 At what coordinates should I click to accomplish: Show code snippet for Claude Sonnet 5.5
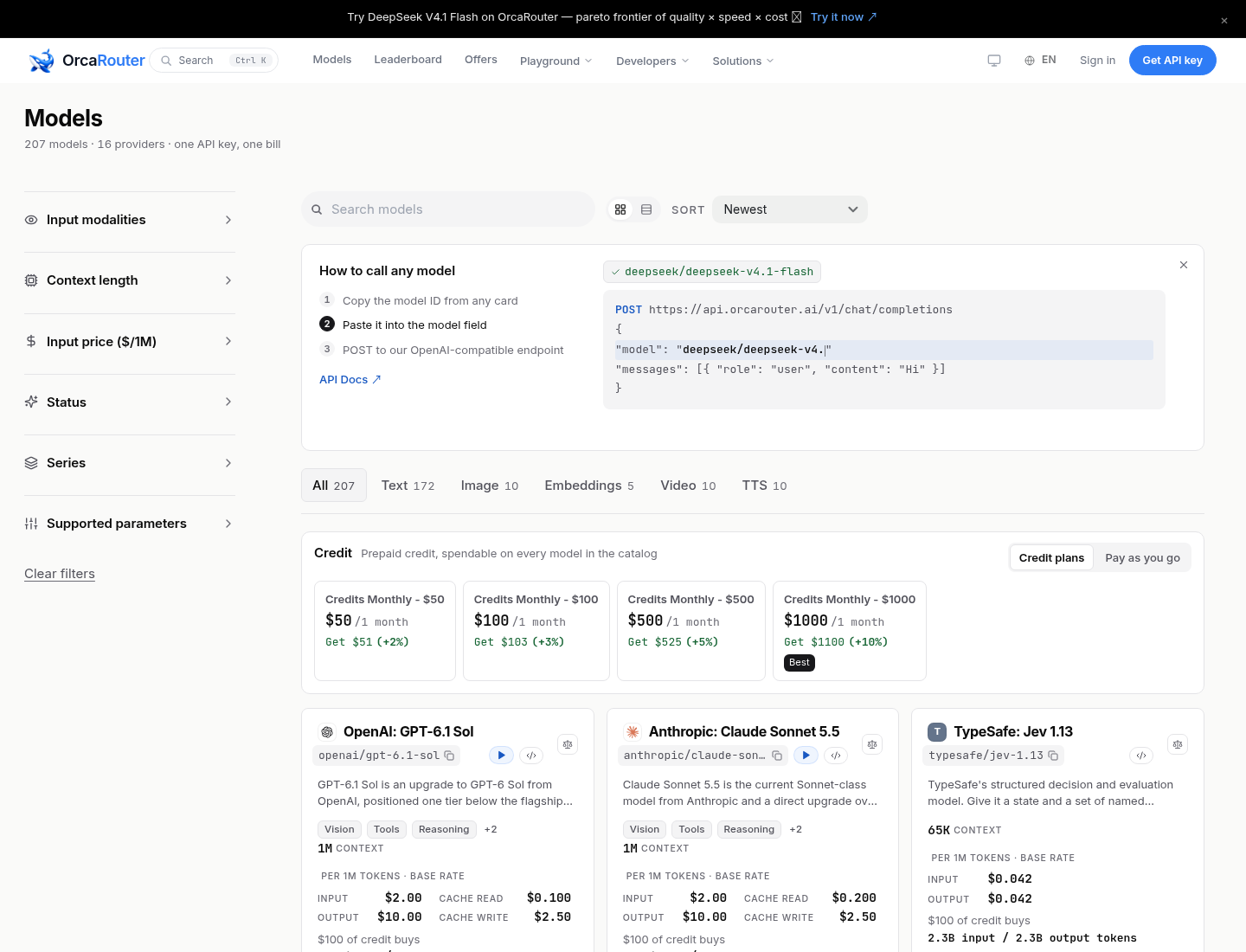836,756
